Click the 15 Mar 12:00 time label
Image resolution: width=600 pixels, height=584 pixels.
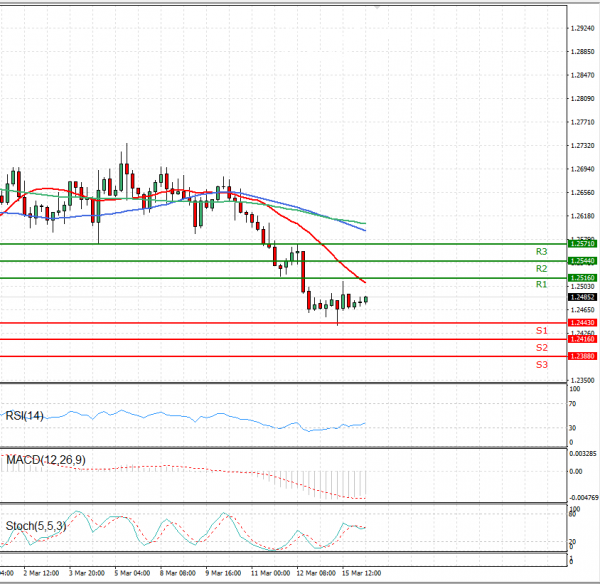362,573
